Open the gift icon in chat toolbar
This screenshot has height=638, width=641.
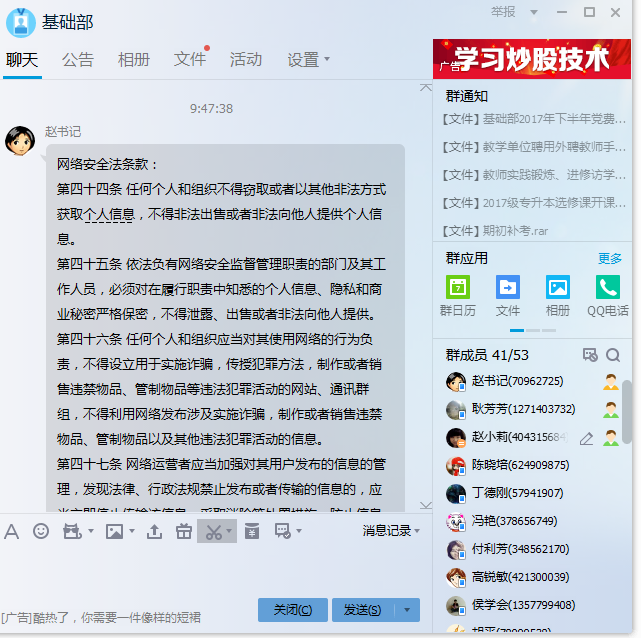[182, 531]
